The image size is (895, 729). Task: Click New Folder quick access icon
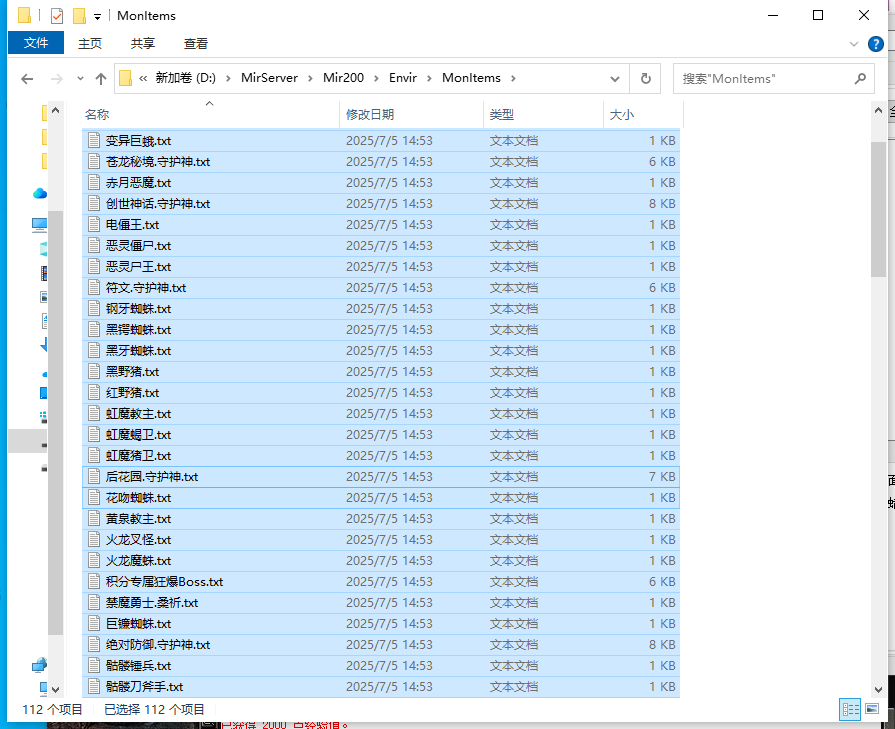(x=79, y=16)
